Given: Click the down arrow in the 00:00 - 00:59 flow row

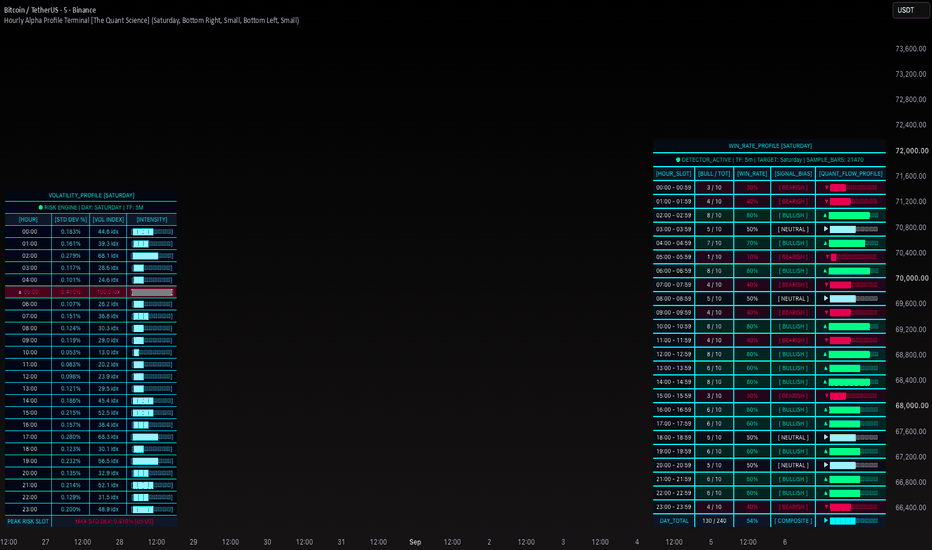Looking at the screenshot, I should 826,188.
